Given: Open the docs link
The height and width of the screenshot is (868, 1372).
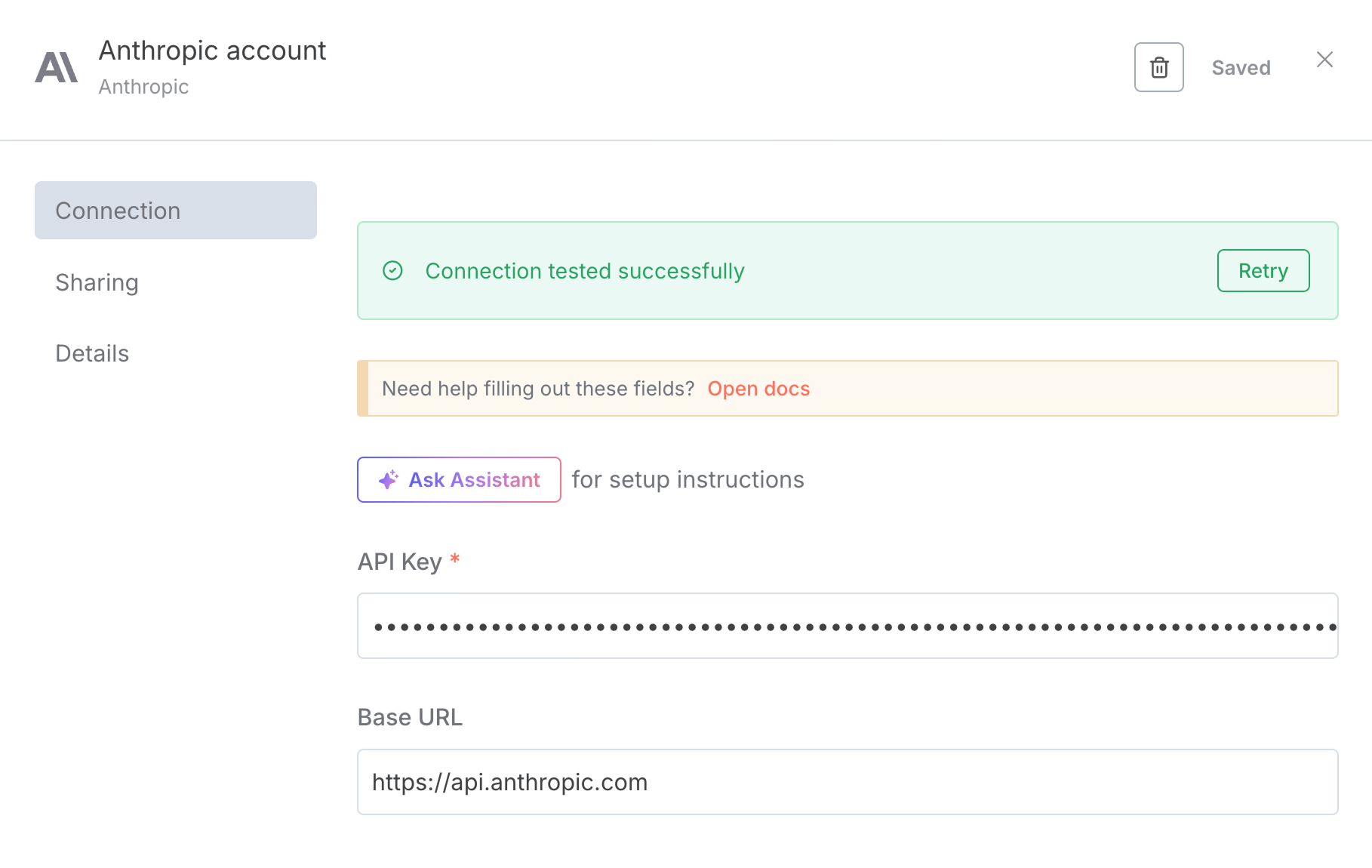Looking at the screenshot, I should [758, 389].
